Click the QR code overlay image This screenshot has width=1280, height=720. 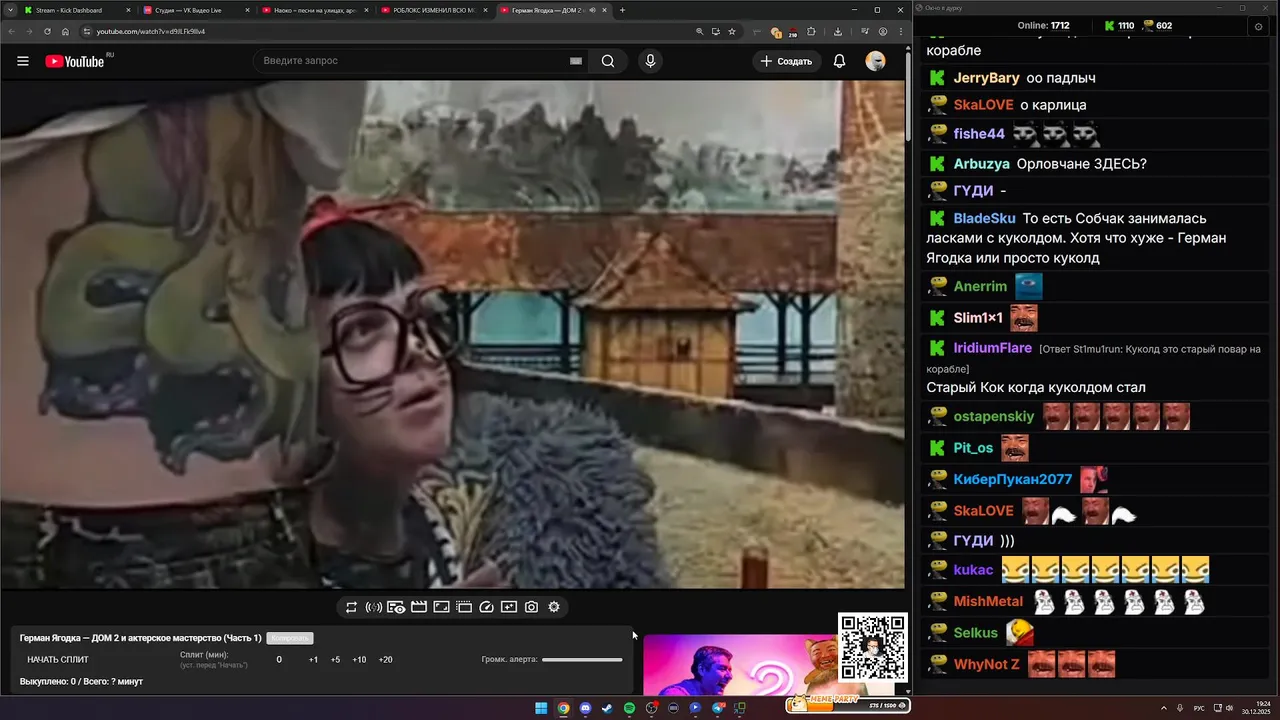[872, 648]
